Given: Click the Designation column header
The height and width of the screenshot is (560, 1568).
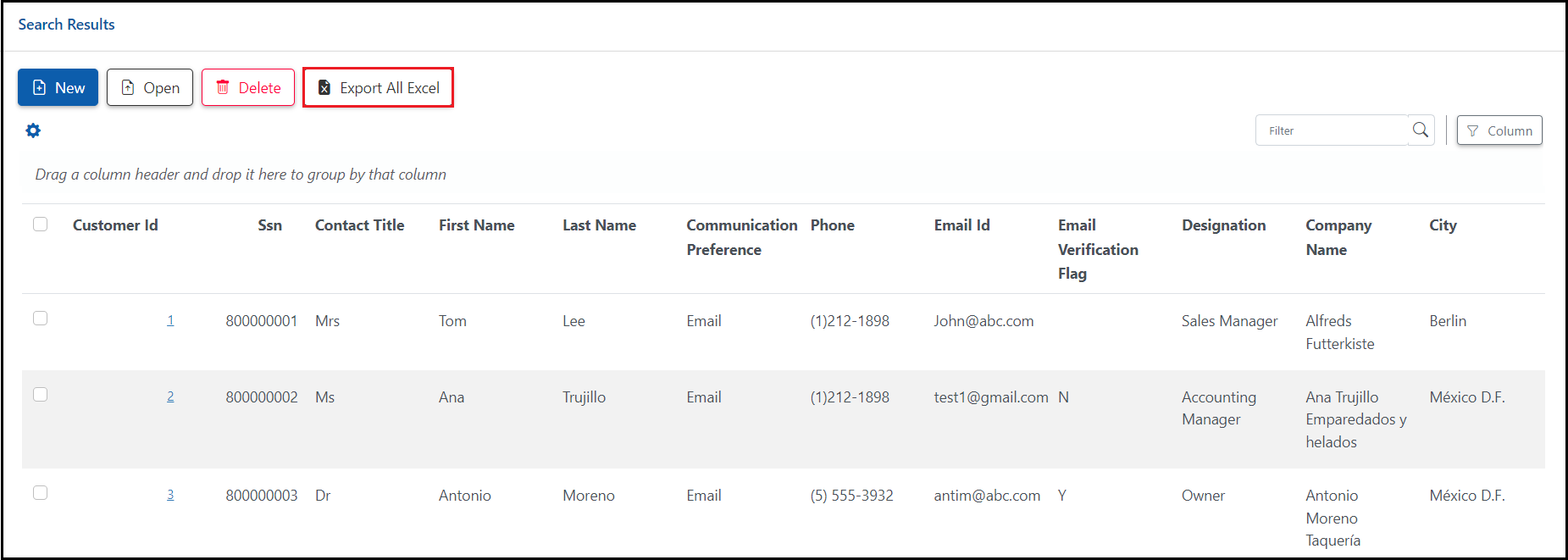Looking at the screenshot, I should point(1223,225).
